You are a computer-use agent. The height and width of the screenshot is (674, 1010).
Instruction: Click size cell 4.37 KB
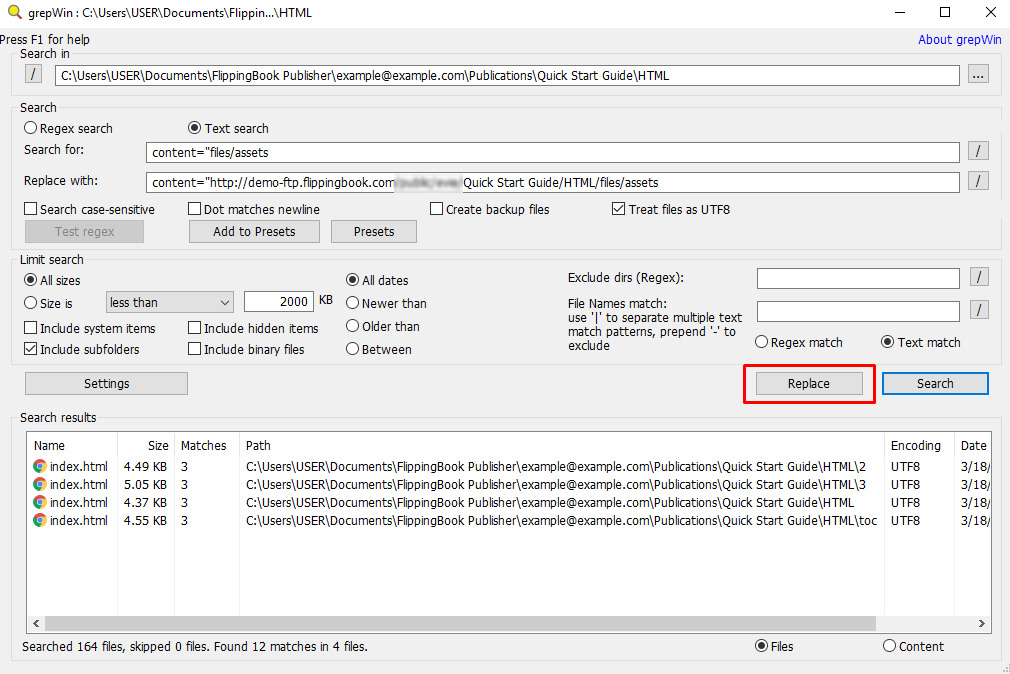[146, 503]
